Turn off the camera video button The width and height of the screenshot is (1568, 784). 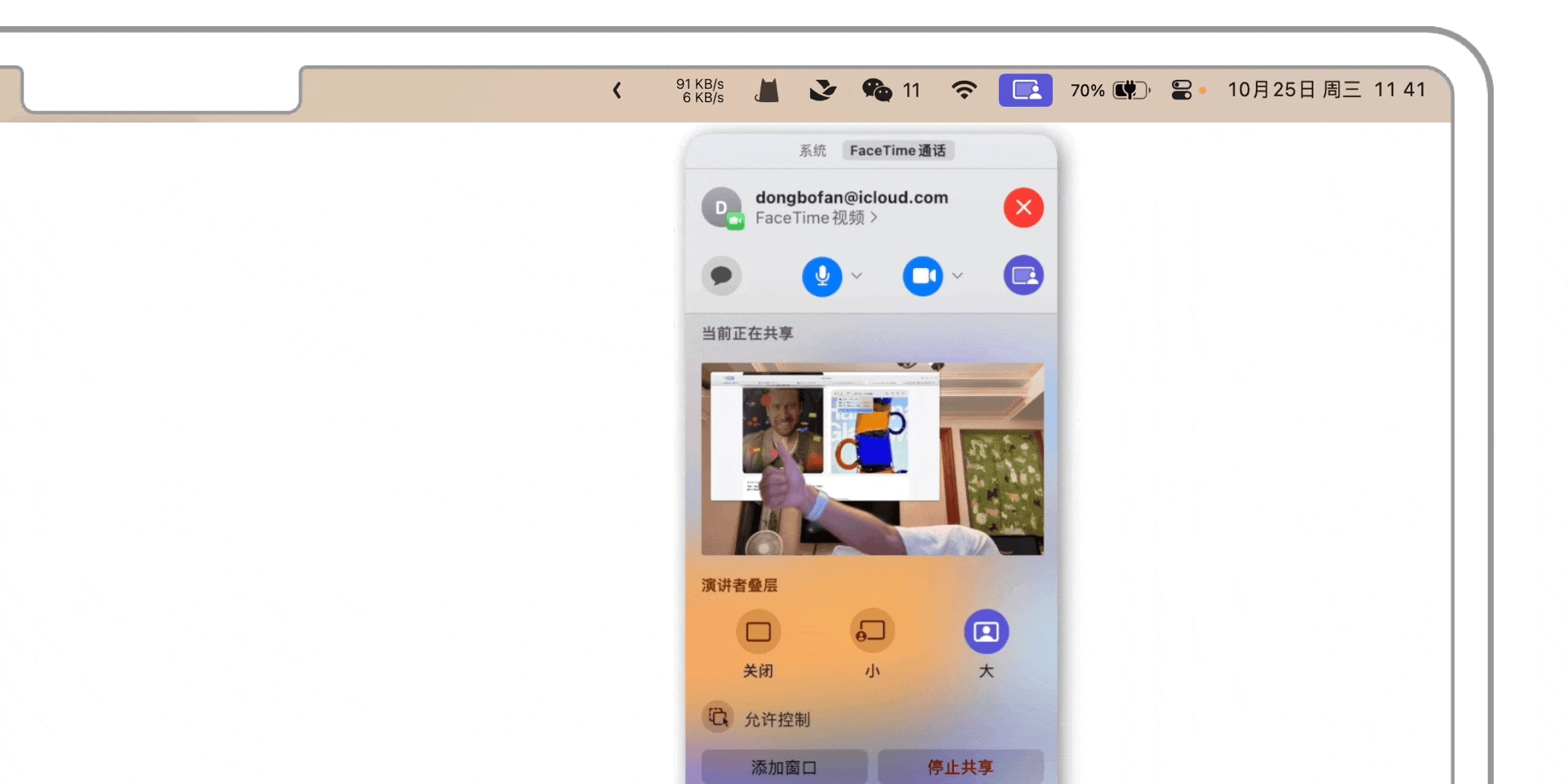923,276
